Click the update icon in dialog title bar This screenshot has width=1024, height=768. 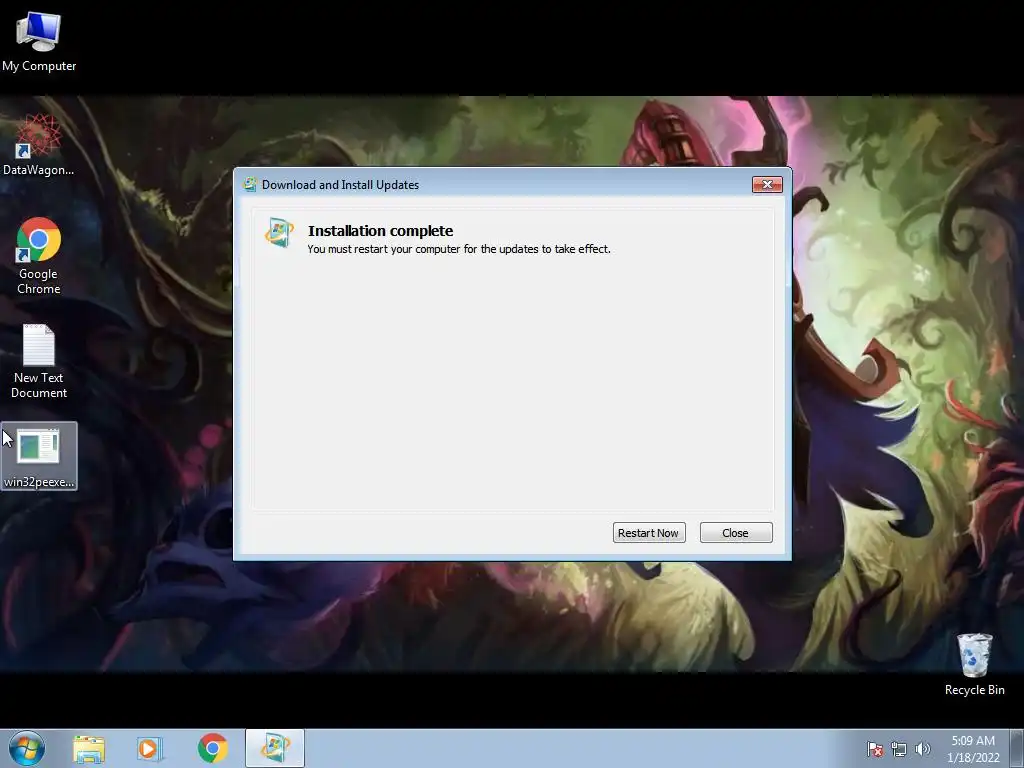pyautogui.click(x=249, y=185)
